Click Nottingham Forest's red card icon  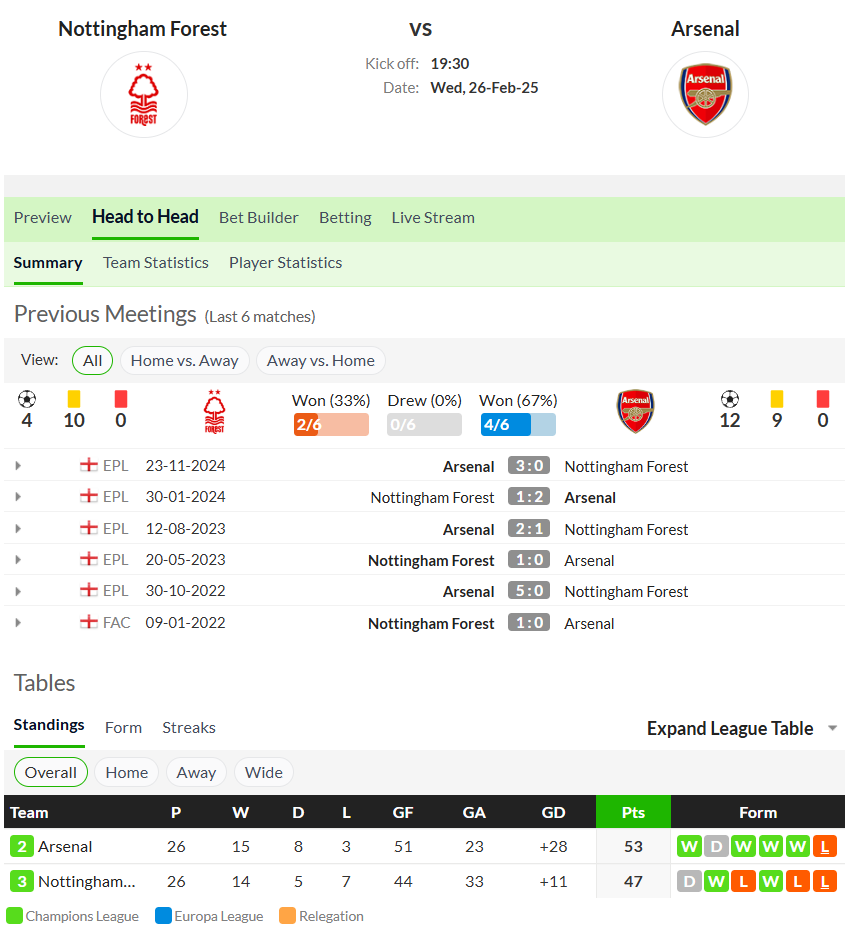point(121,399)
